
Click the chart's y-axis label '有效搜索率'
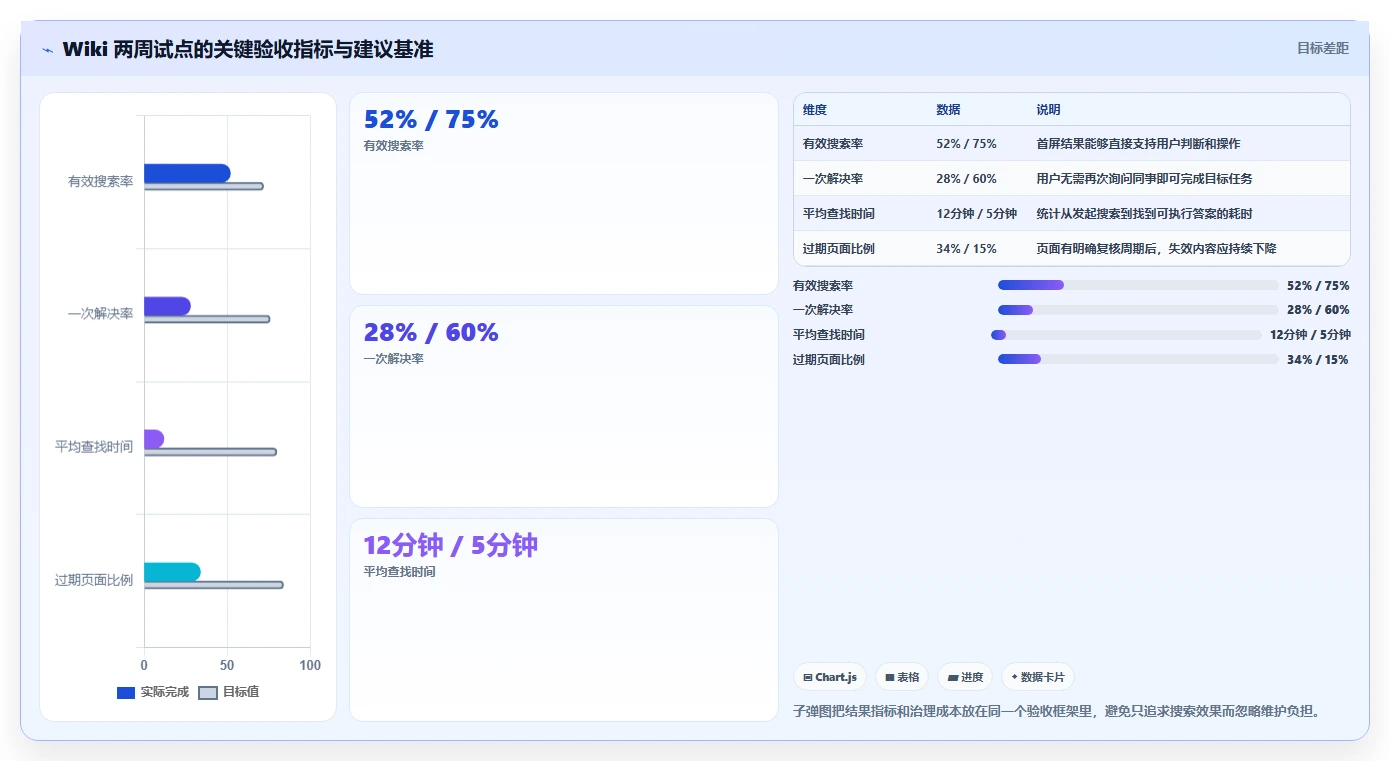(100, 182)
